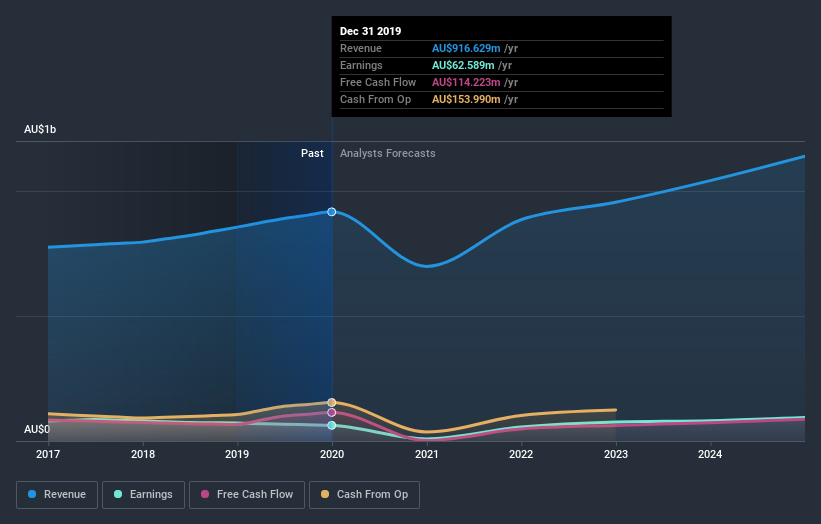The height and width of the screenshot is (524, 821).
Task: Click the AU$916.629m revenue value
Action: (x=466, y=48)
